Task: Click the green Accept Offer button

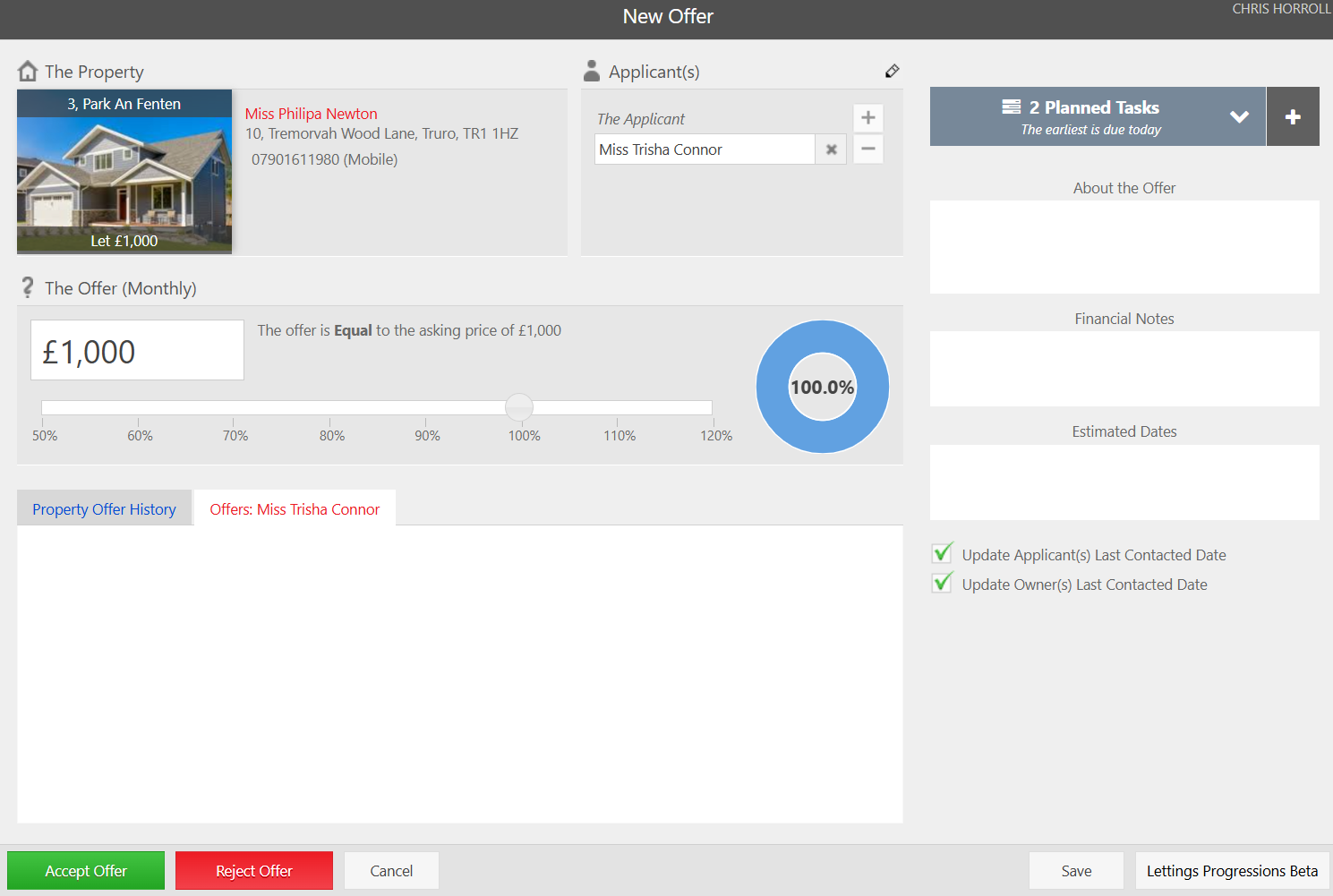Action: 86,870
